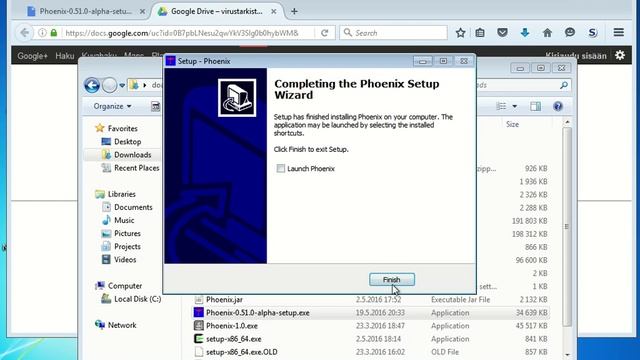640x360 pixels.
Task: Open Recent Places in Favorites
Action: point(137,168)
